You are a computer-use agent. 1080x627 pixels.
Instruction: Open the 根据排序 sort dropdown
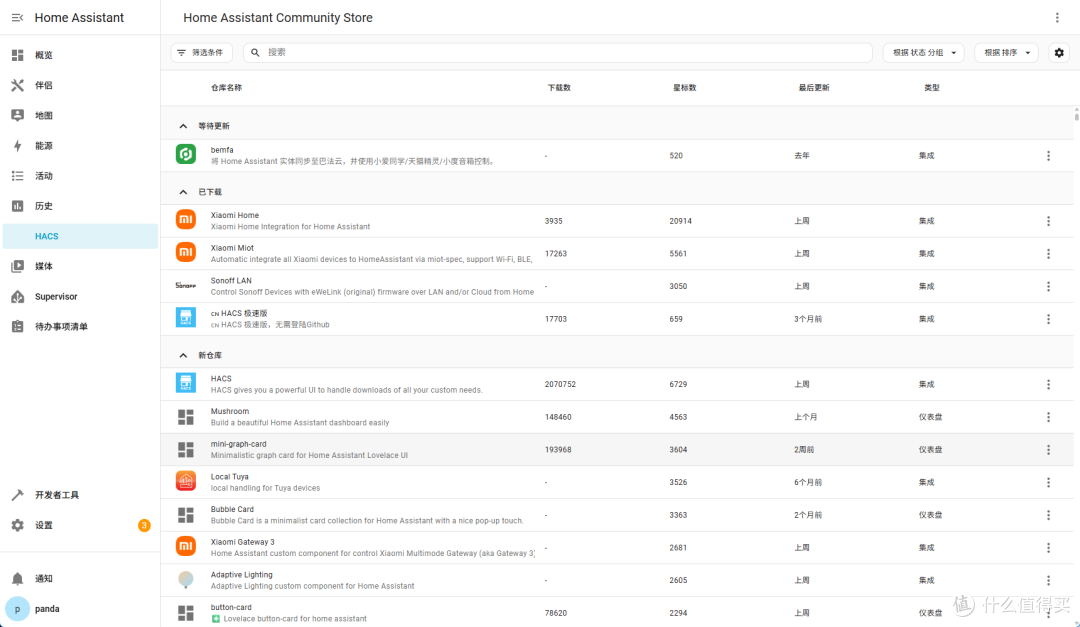[1006, 52]
